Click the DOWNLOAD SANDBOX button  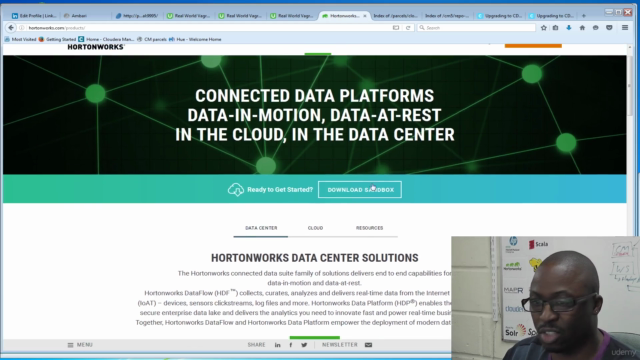360,190
